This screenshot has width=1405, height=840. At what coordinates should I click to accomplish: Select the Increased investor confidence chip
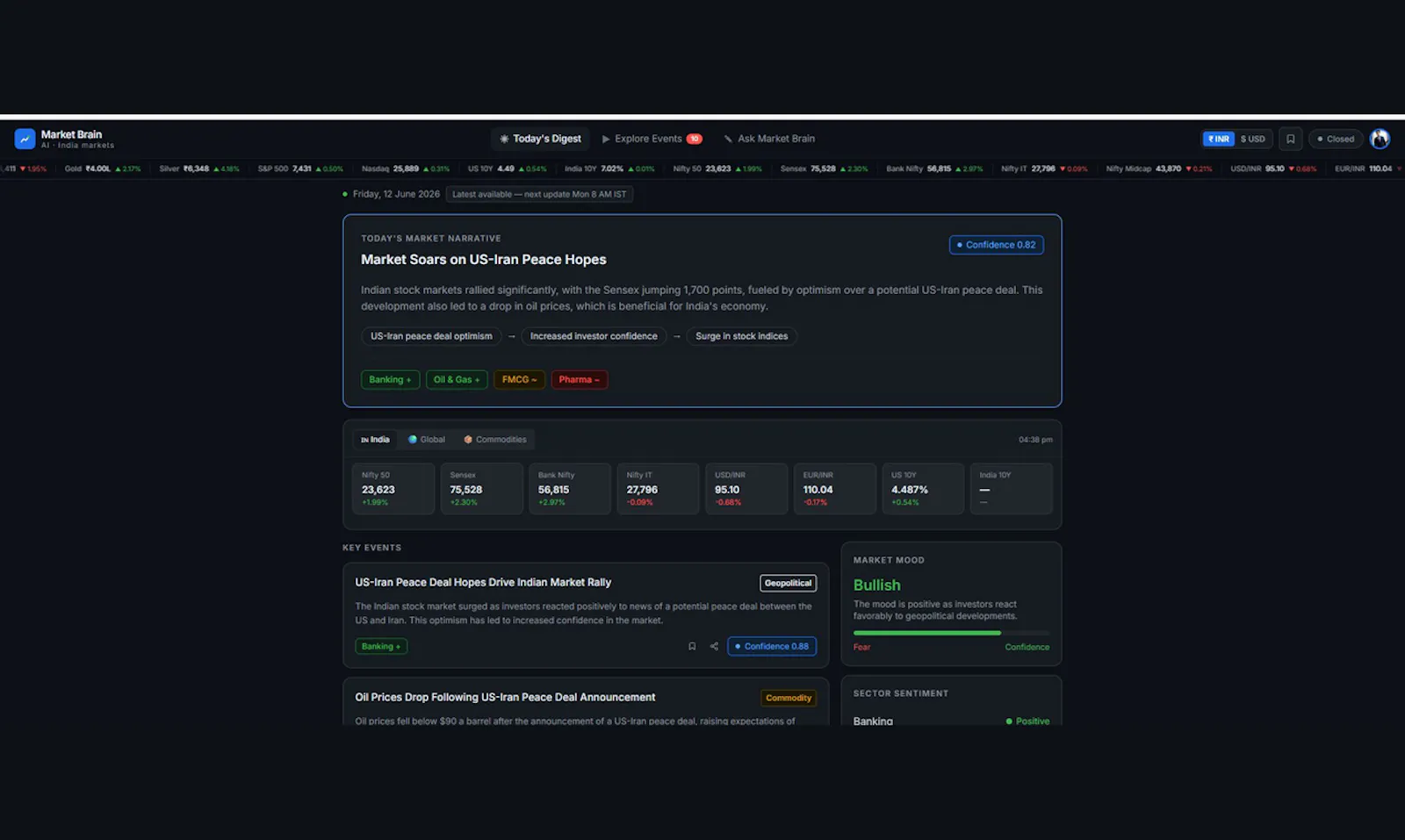point(594,336)
